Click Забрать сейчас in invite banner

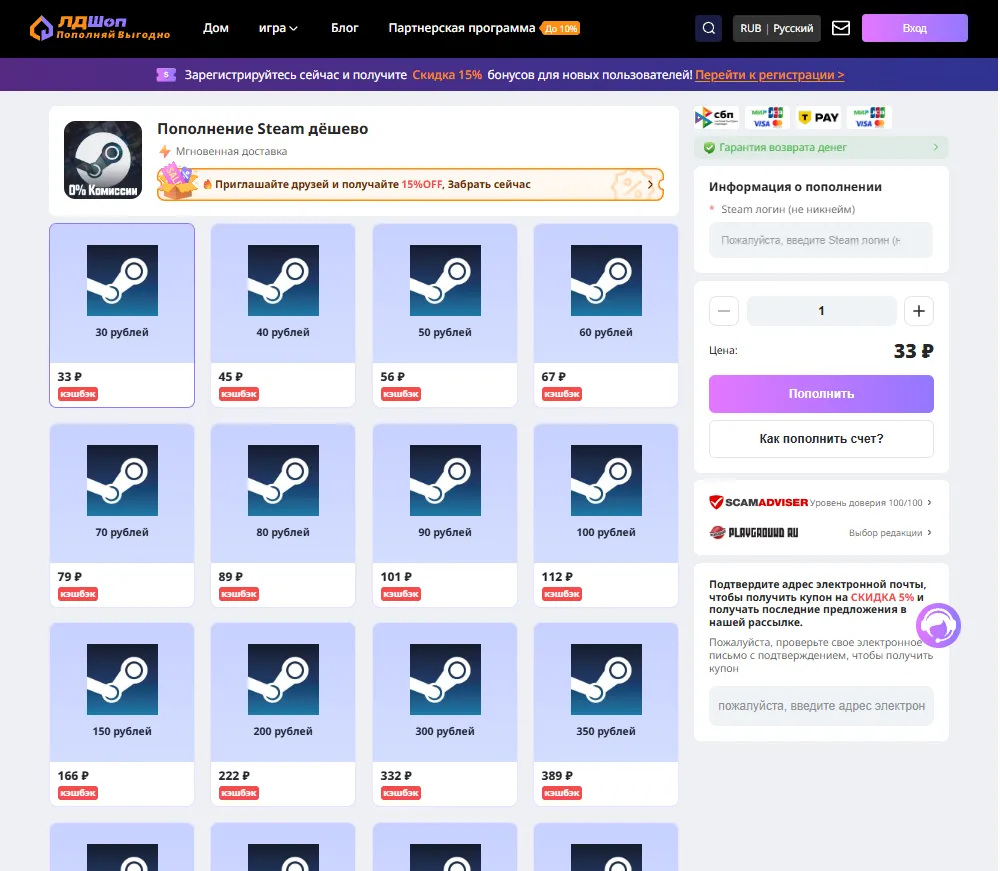489,184
